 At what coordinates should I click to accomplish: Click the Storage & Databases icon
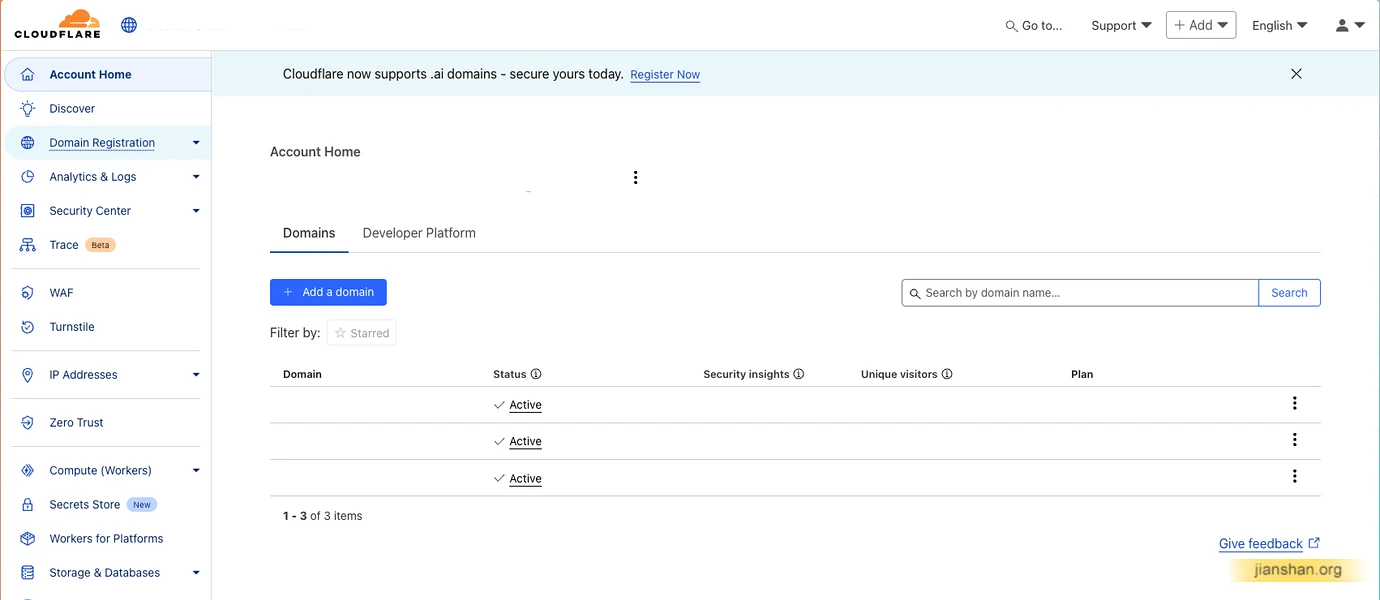28,573
